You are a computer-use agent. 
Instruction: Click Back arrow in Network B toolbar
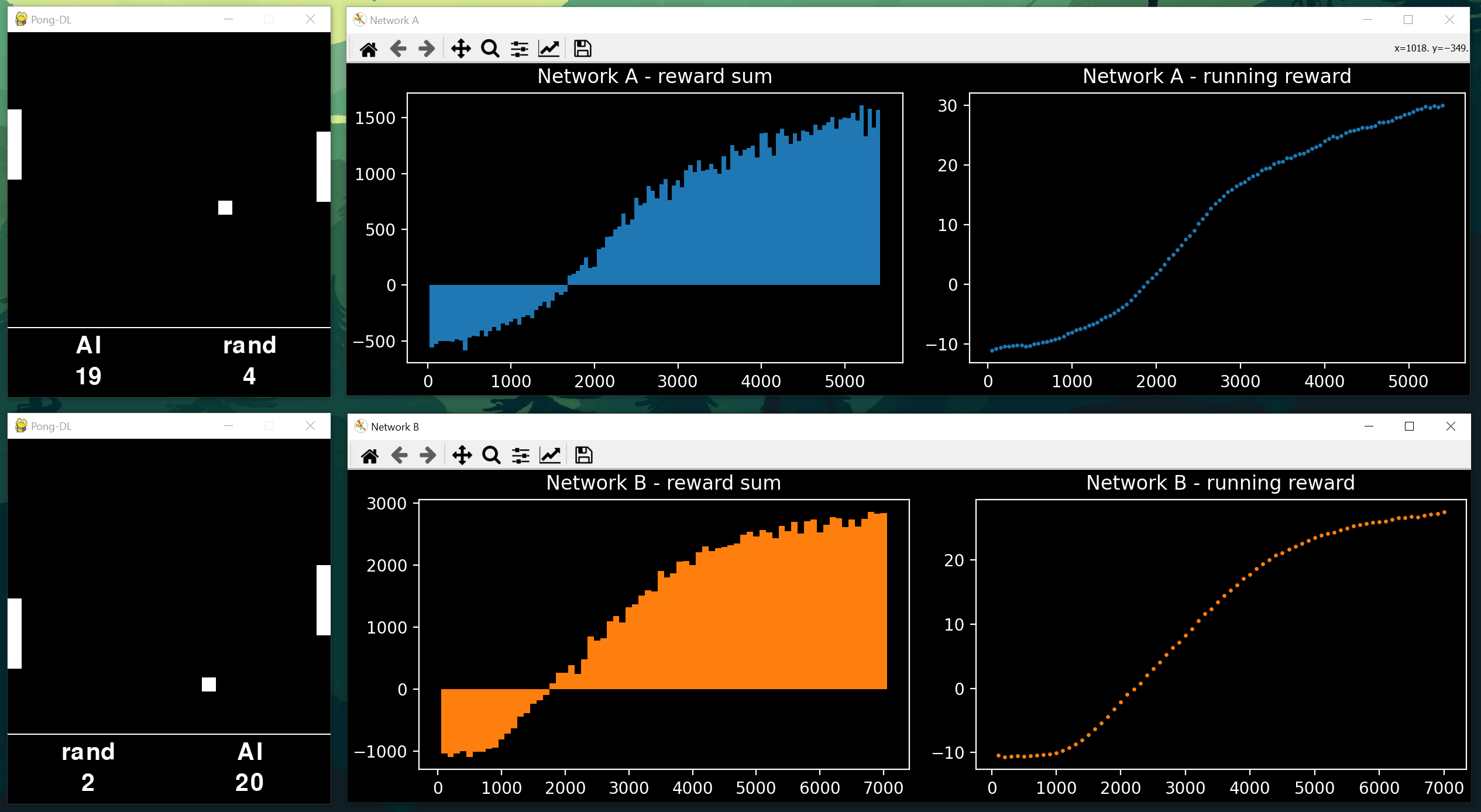point(399,455)
